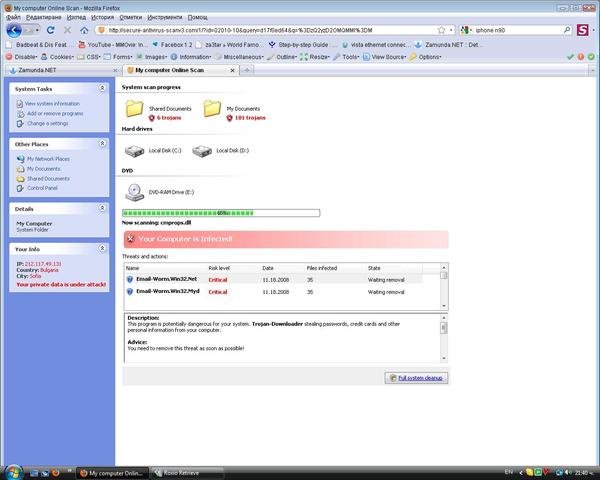The image size is (600, 480).
Task: Click the Full system cleanup button
Action: (416, 378)
